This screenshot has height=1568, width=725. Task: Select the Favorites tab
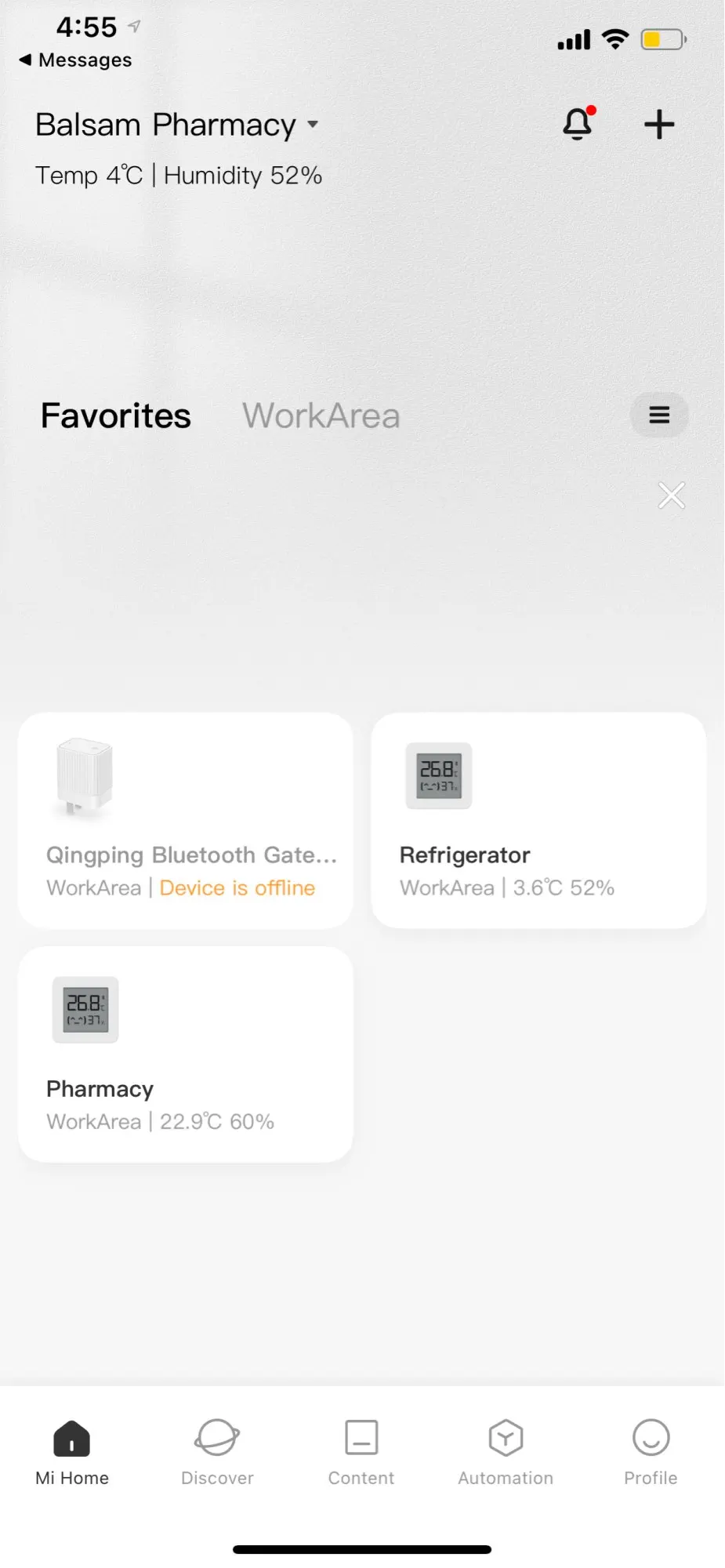116,416
